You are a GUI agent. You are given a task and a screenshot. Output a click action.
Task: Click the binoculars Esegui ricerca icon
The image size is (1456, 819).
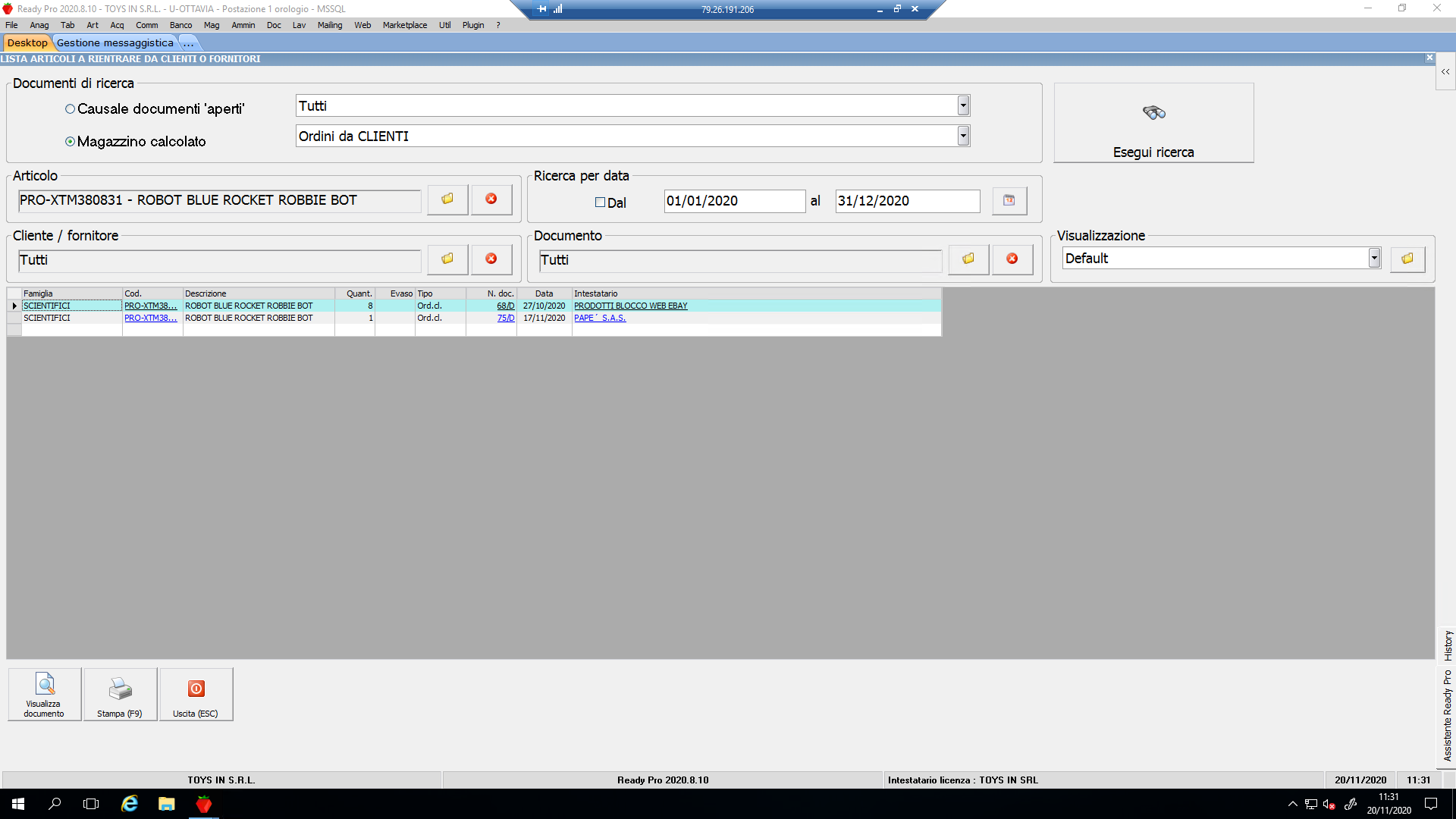[1153, 113]
